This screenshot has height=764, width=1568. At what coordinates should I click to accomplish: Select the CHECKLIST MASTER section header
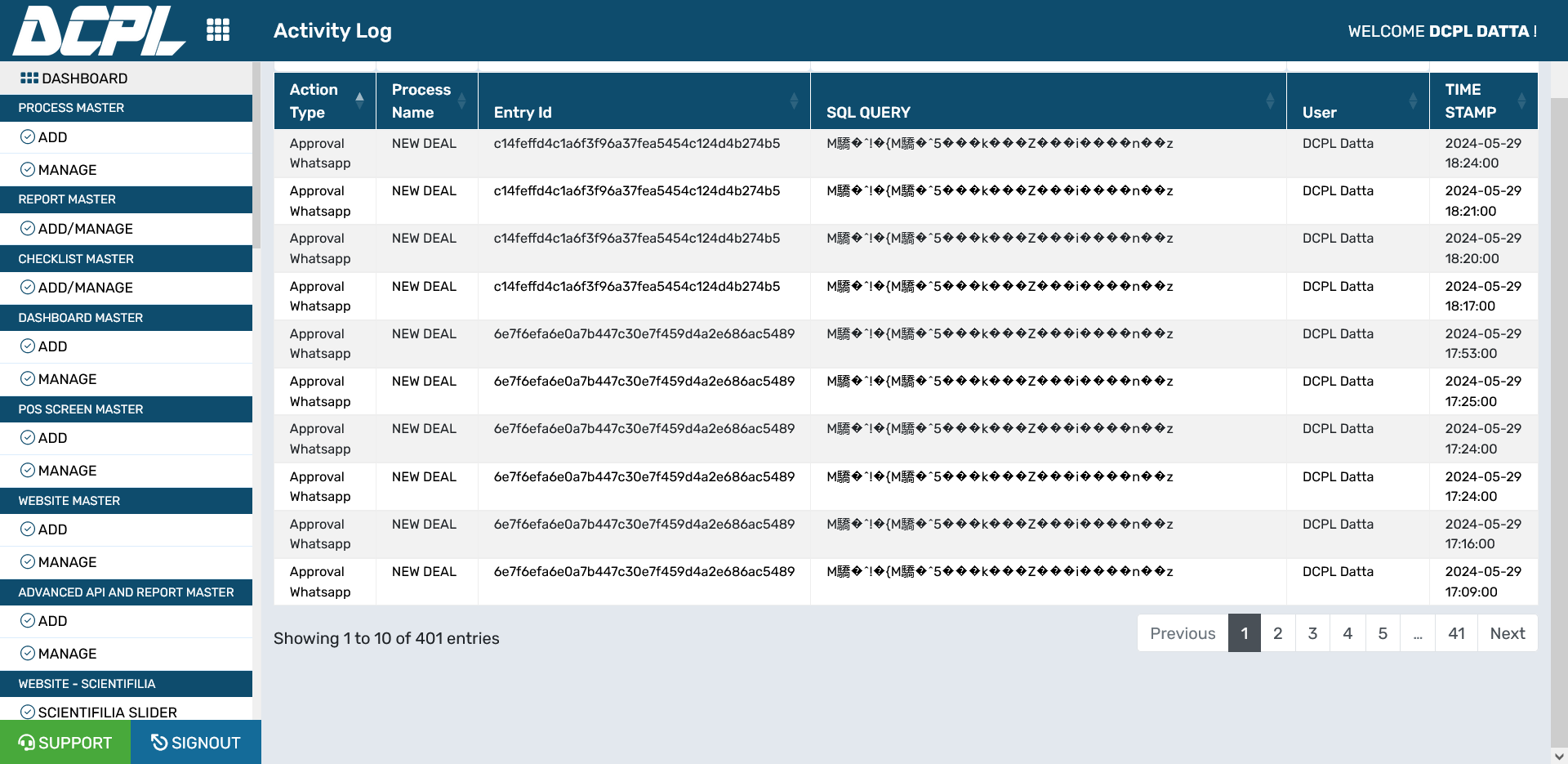tap(126, 259)
